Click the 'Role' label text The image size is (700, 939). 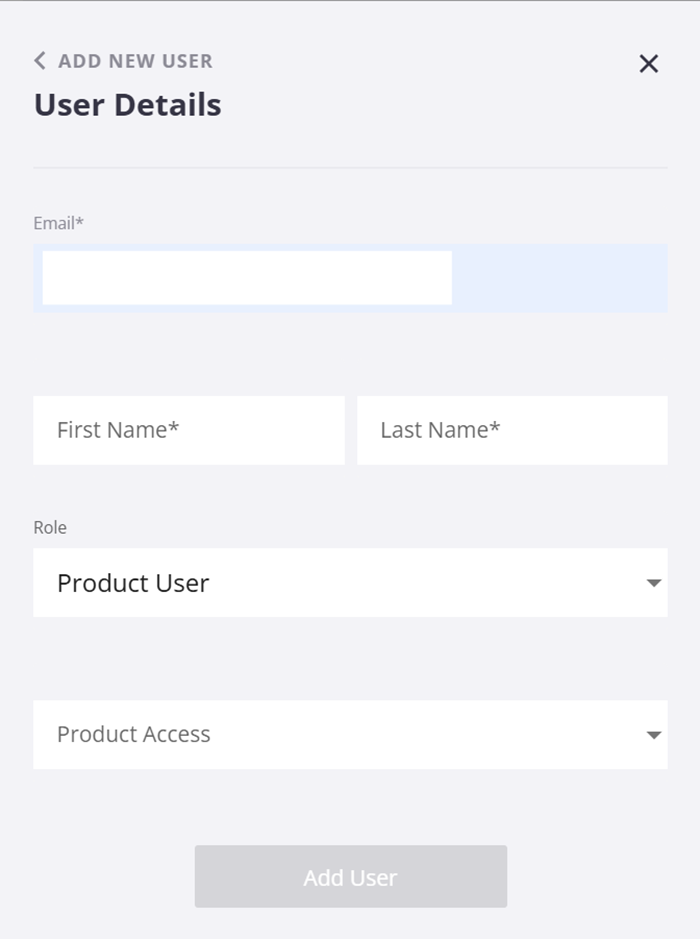[50, 528]
